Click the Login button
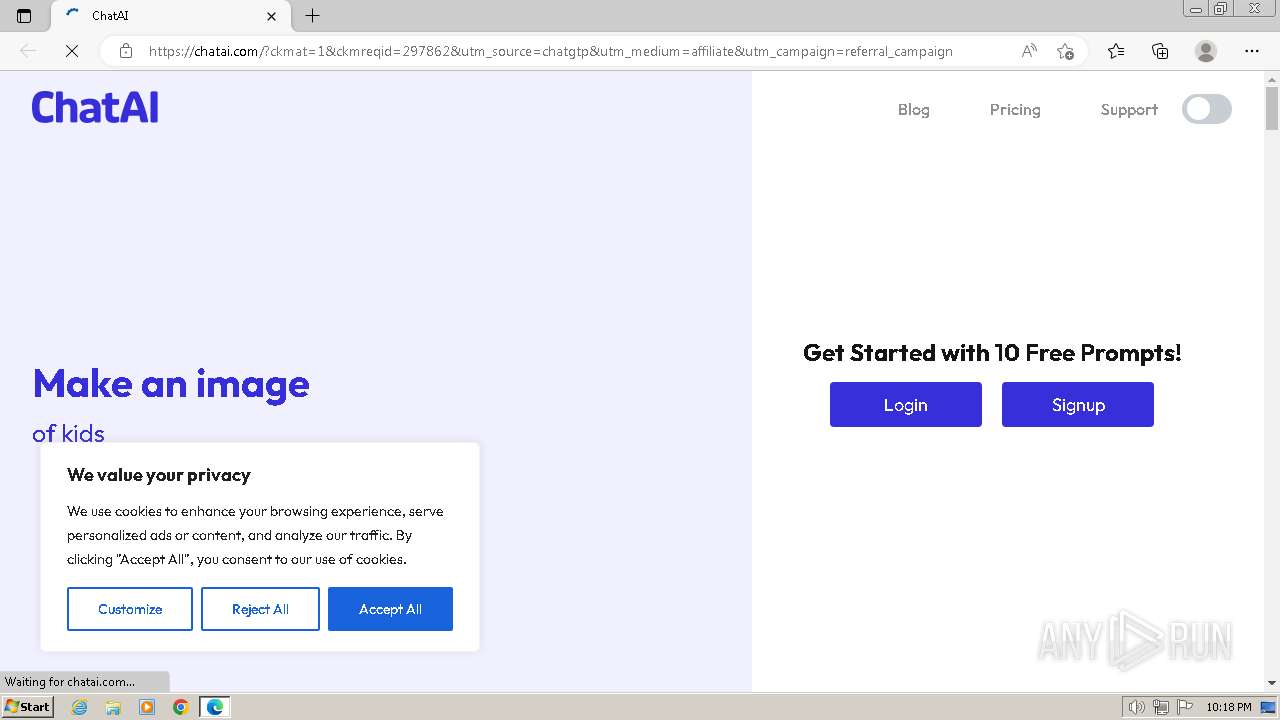1280x720 pixels. coord(906,404)
